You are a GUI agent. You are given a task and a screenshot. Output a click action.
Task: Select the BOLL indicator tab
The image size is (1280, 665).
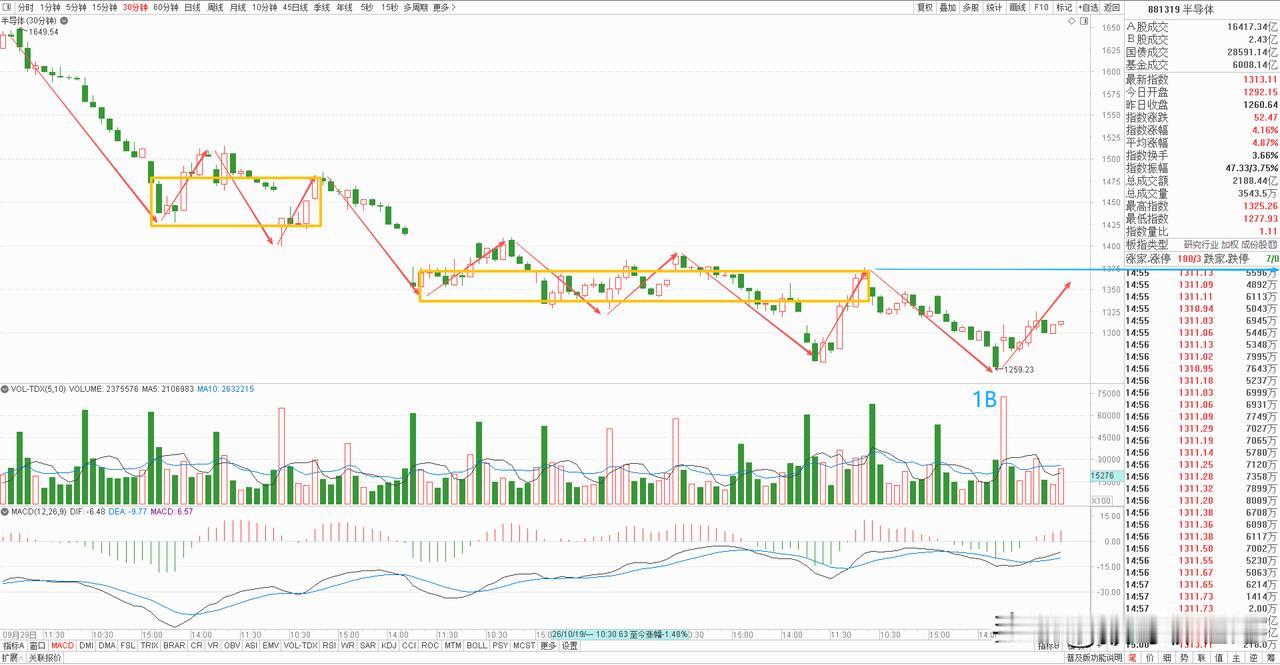(477, 646)
